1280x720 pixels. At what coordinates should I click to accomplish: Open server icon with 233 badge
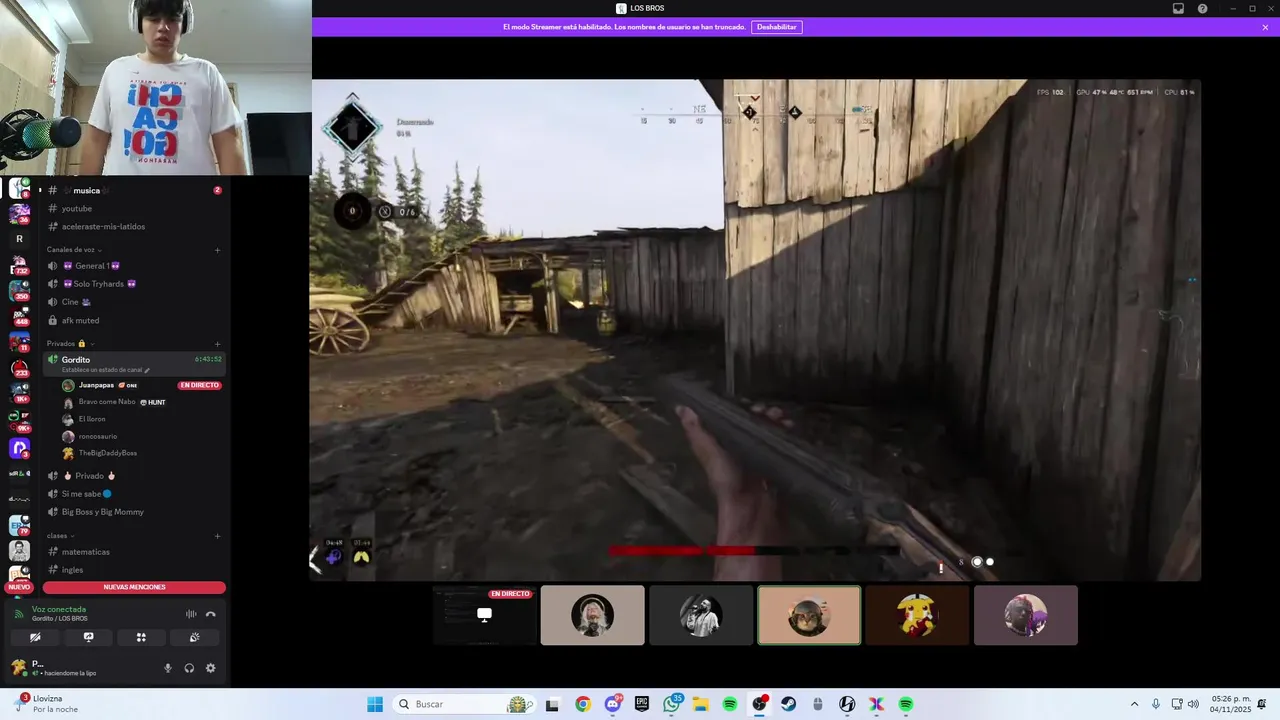tap(19, 369)
